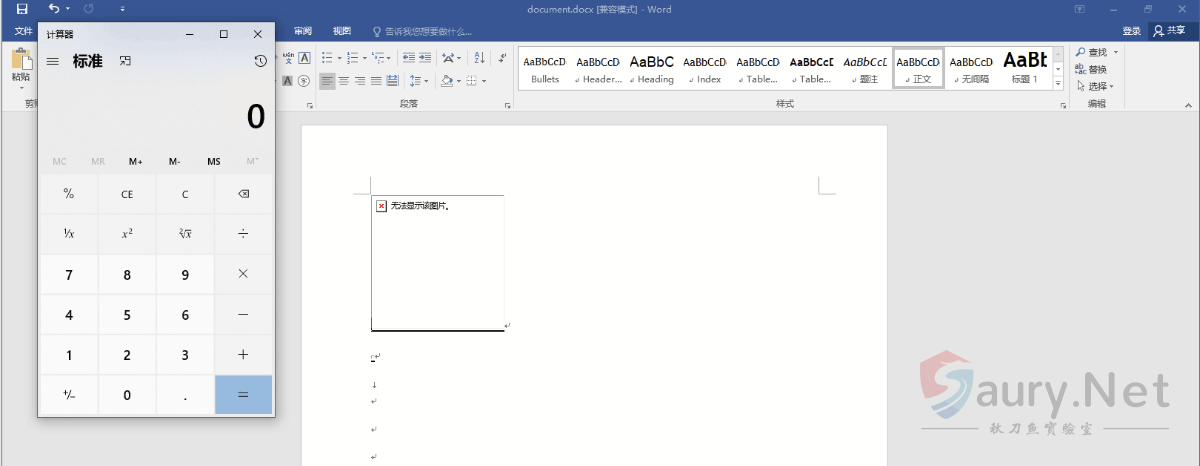
Task: Click the calculator keep-on-top icon
Action: 125,61
